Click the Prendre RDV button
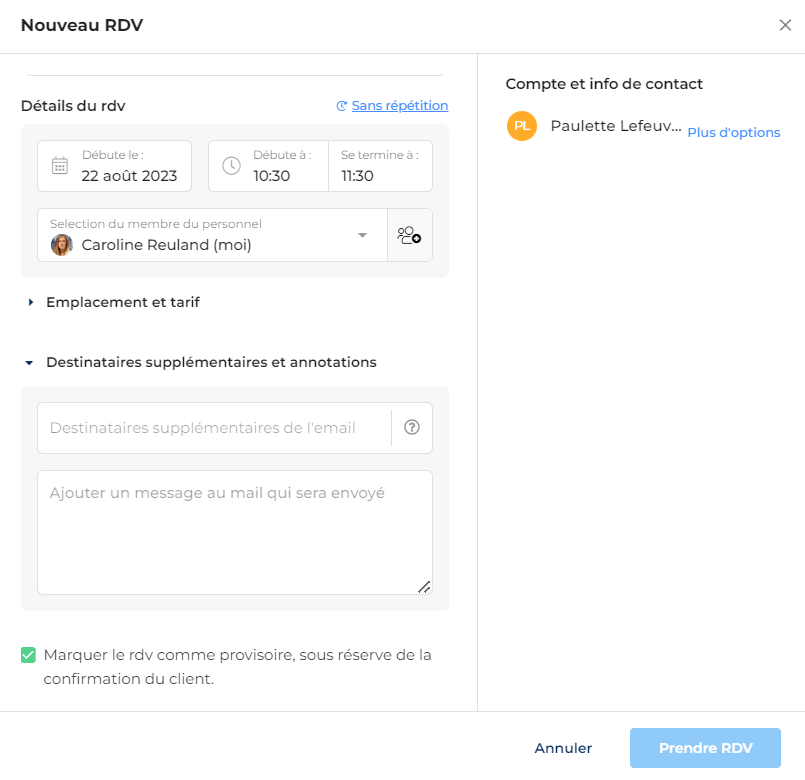Viewport: 805px width, 780px height. (x=705, y=748)
